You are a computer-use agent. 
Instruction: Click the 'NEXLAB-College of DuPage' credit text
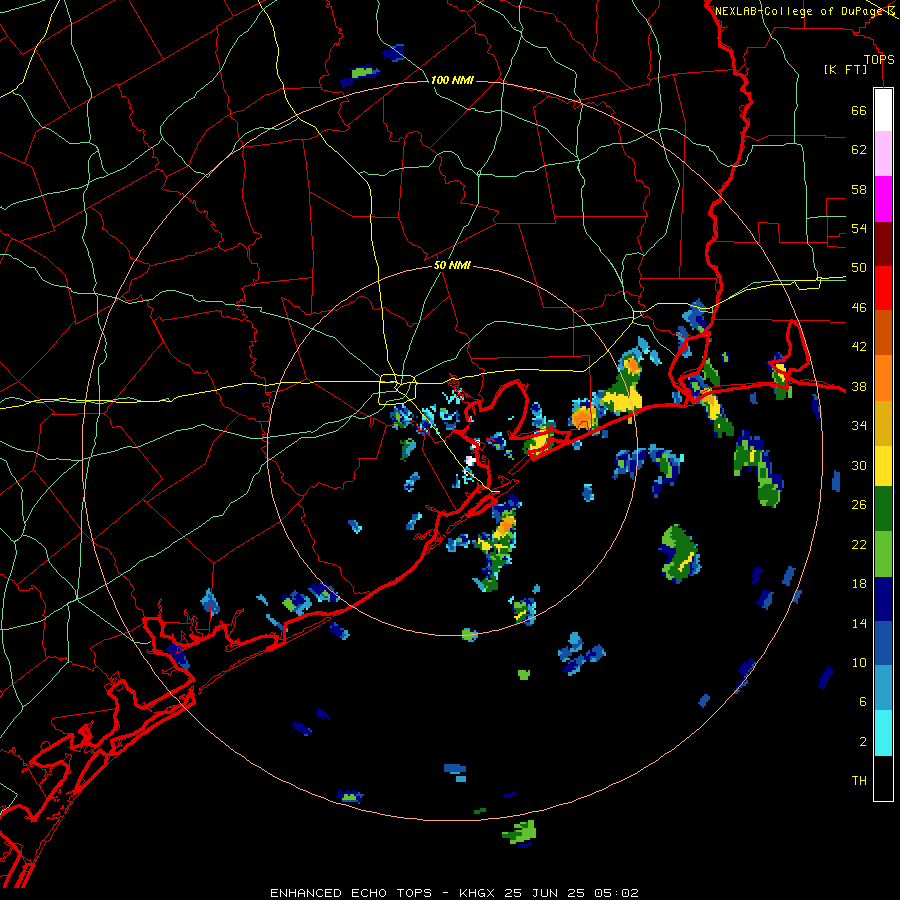(x=799, y=11)
